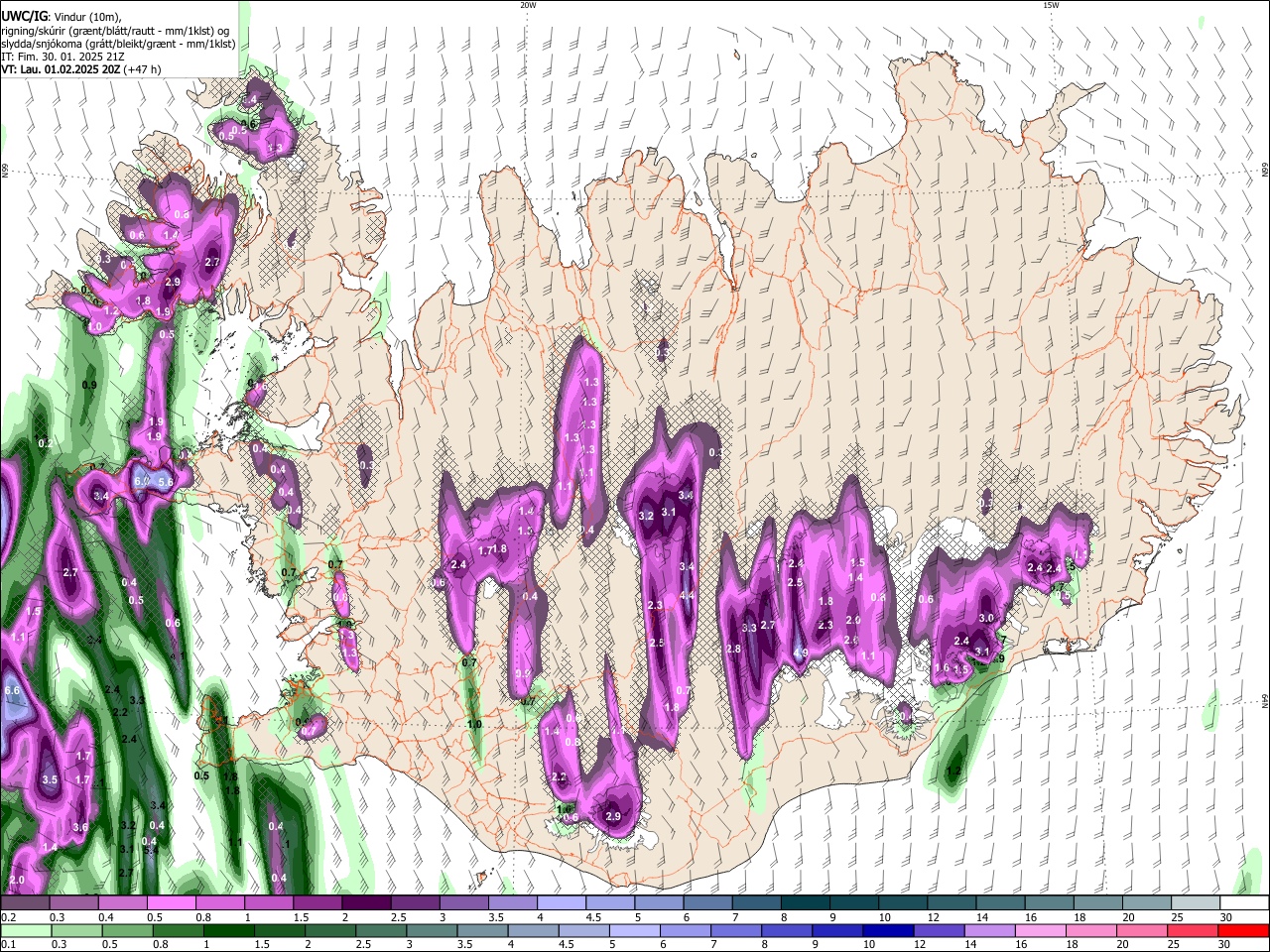
Task: Click the 0.1 label on the bottom legend row
Action: (8, 945)
